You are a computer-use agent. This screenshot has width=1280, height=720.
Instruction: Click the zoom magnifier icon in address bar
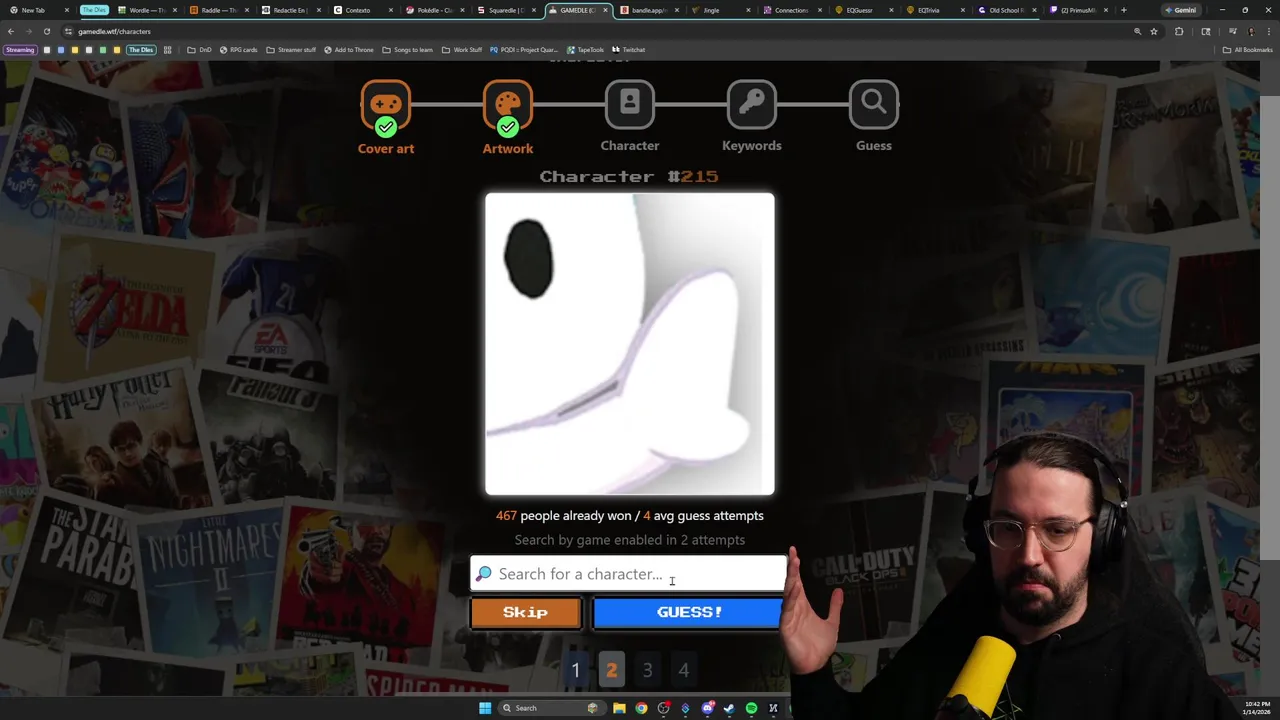point(1137,31)
